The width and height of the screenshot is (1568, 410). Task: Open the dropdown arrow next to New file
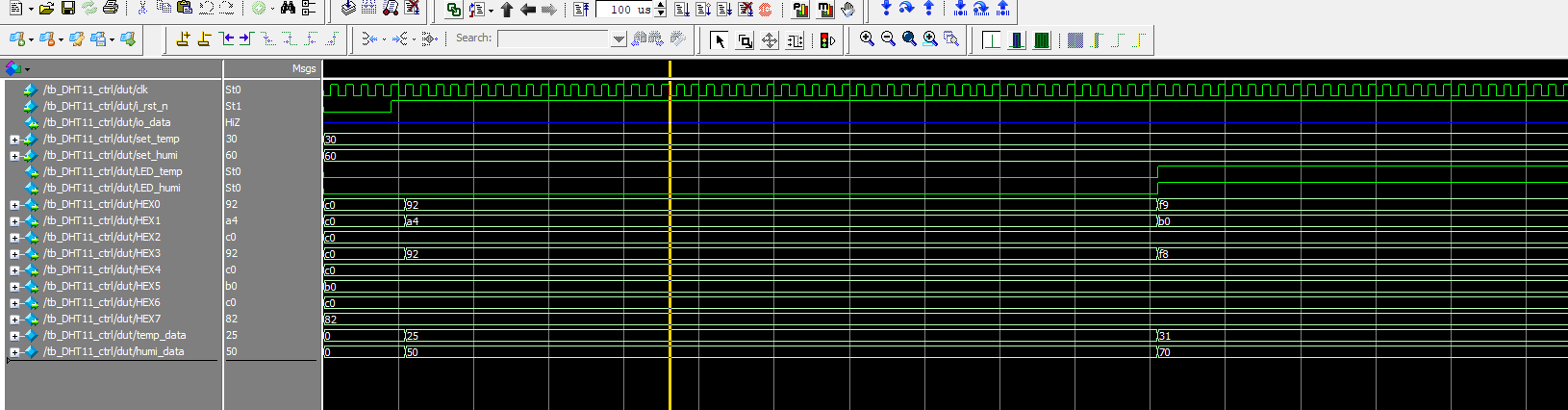31,10
